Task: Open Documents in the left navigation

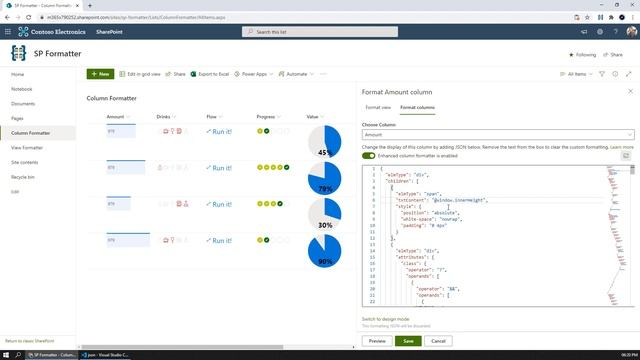Action: point(23,104)
